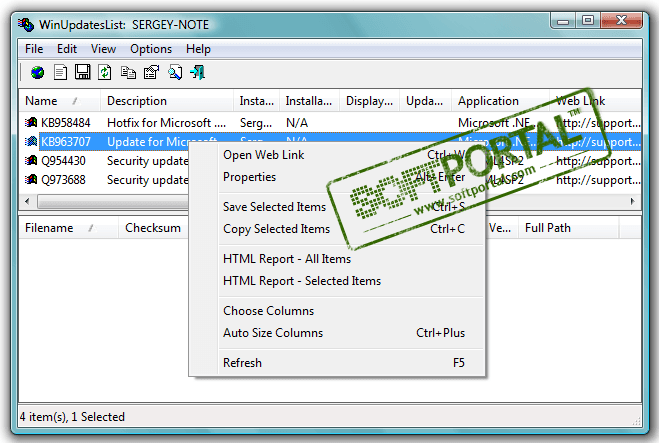The image size is (659, 443).
Task: Click the horizontal scrollbar thumb
Action: pyautogui.click(x=113, y=202)
